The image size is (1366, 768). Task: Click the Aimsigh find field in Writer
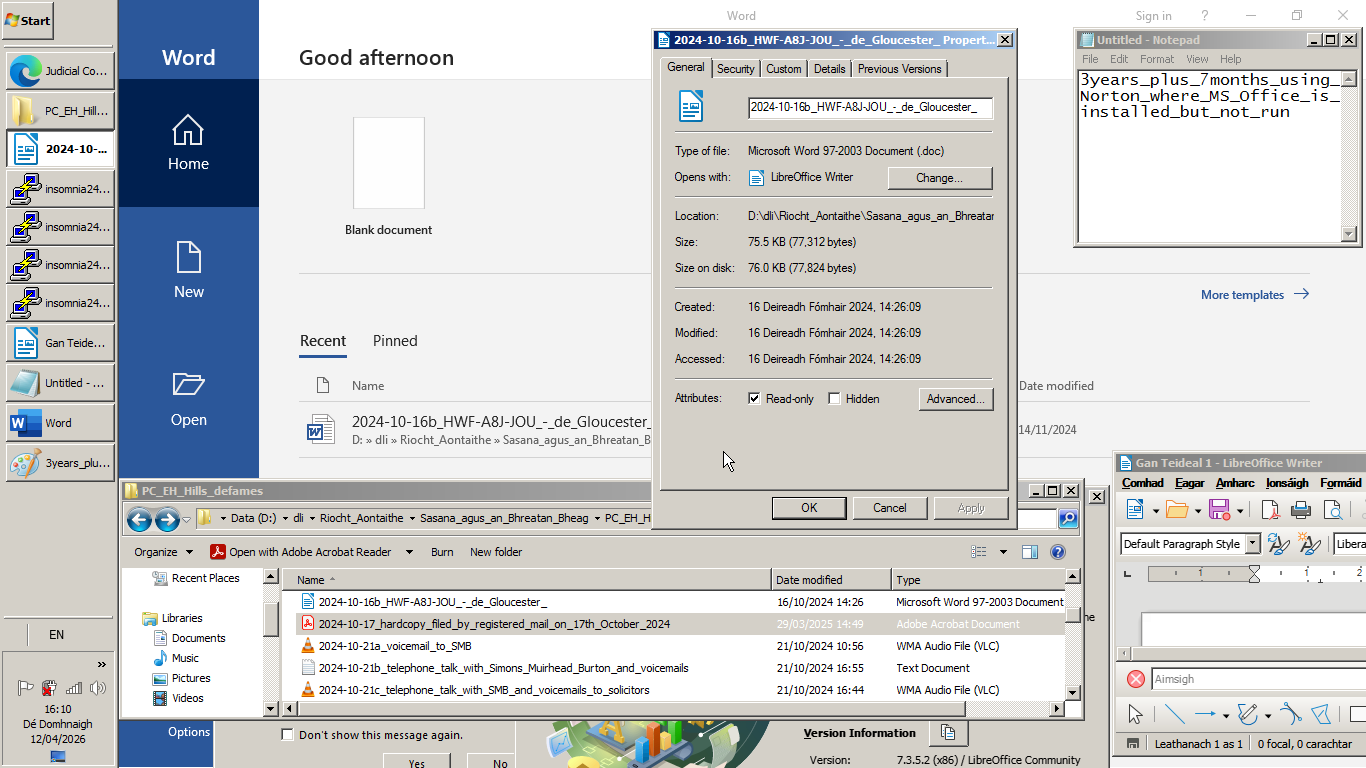coord(1258,679)
